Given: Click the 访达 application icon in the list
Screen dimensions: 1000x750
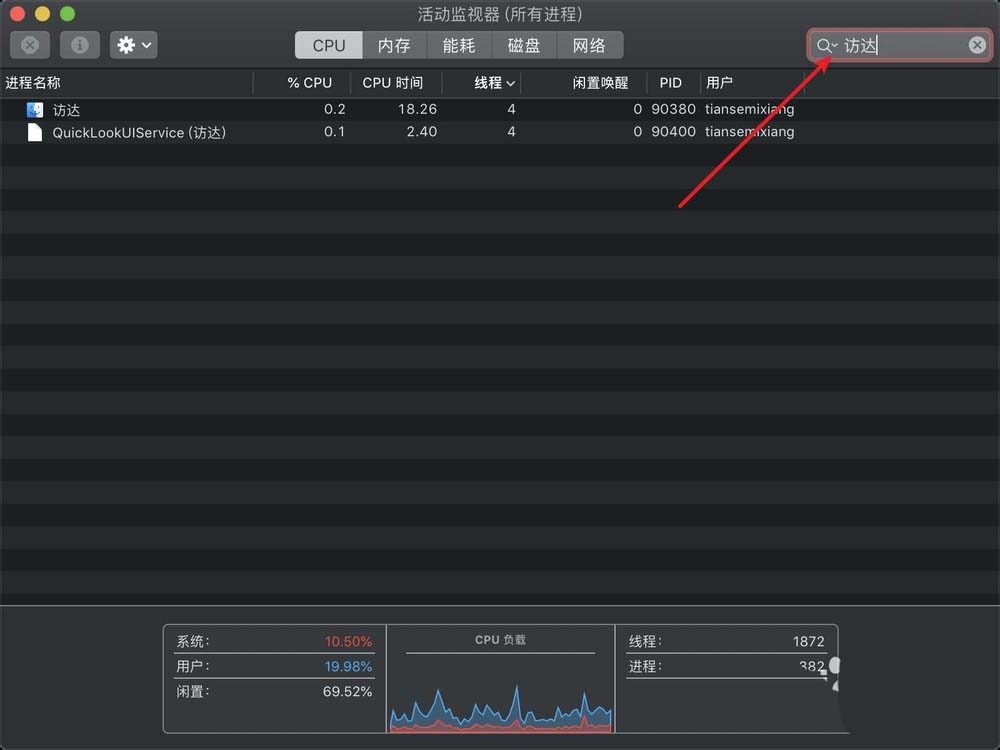Looking at the screenshot, I should (33, 109).
